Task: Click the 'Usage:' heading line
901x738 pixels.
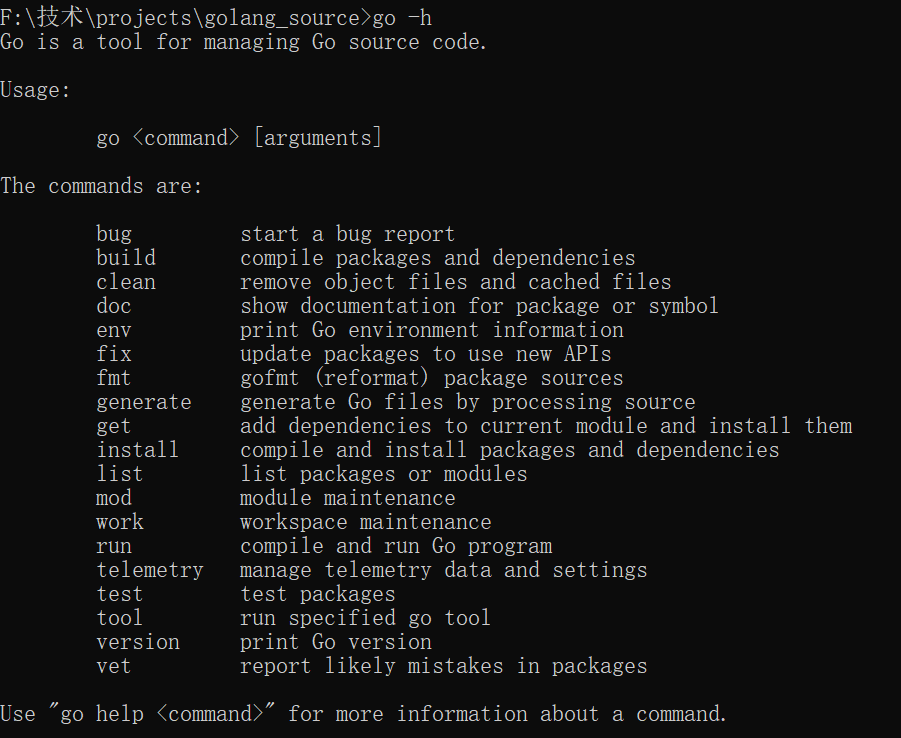Action: pyautogui.click(x=36, y=90)
